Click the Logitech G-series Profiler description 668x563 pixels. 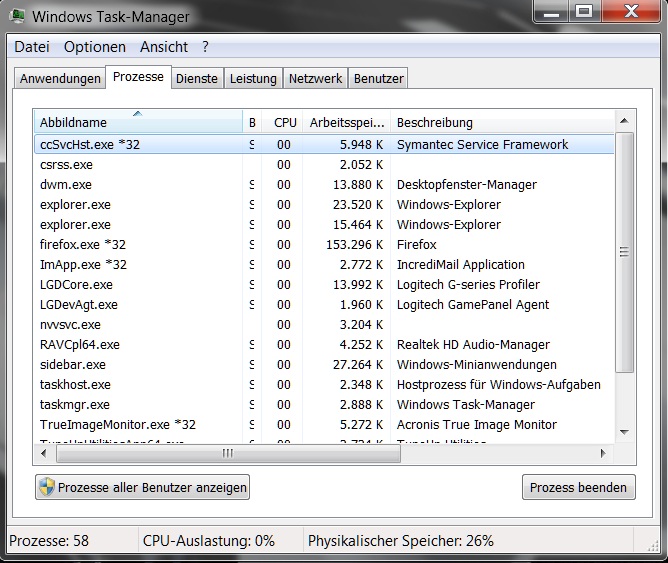pos(468,284)
